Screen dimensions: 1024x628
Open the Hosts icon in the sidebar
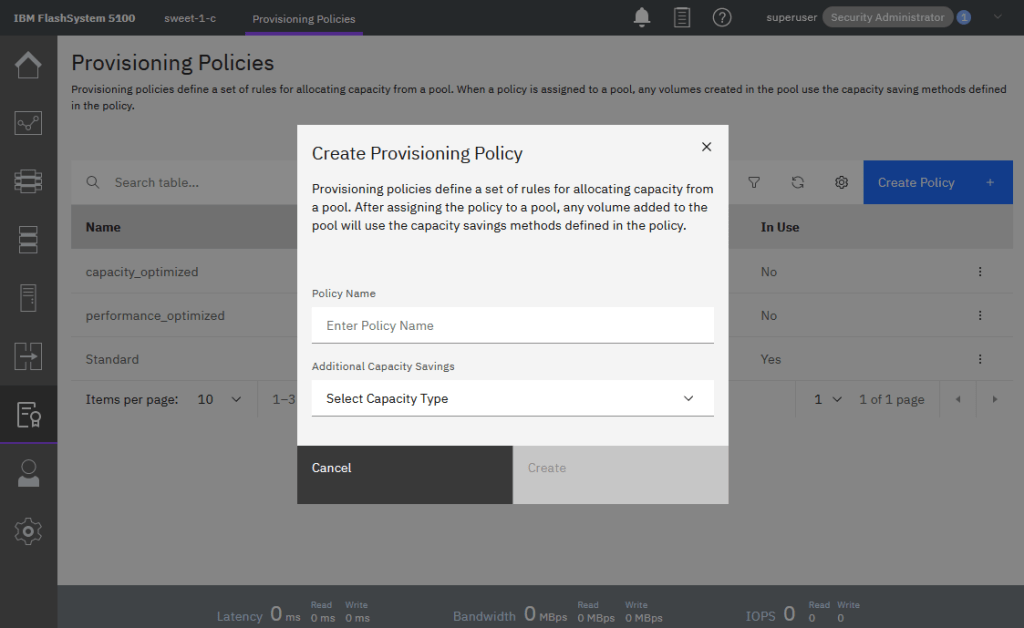pyautogui.click(x=28, y=297)
